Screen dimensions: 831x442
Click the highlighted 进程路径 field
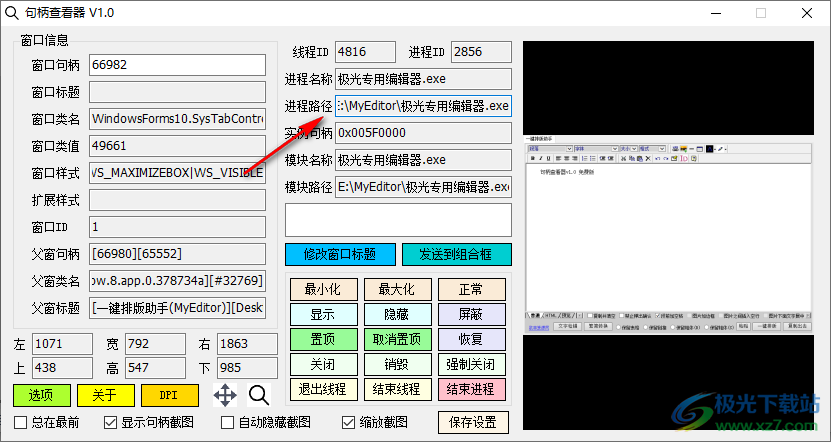(x=423, y=106)
